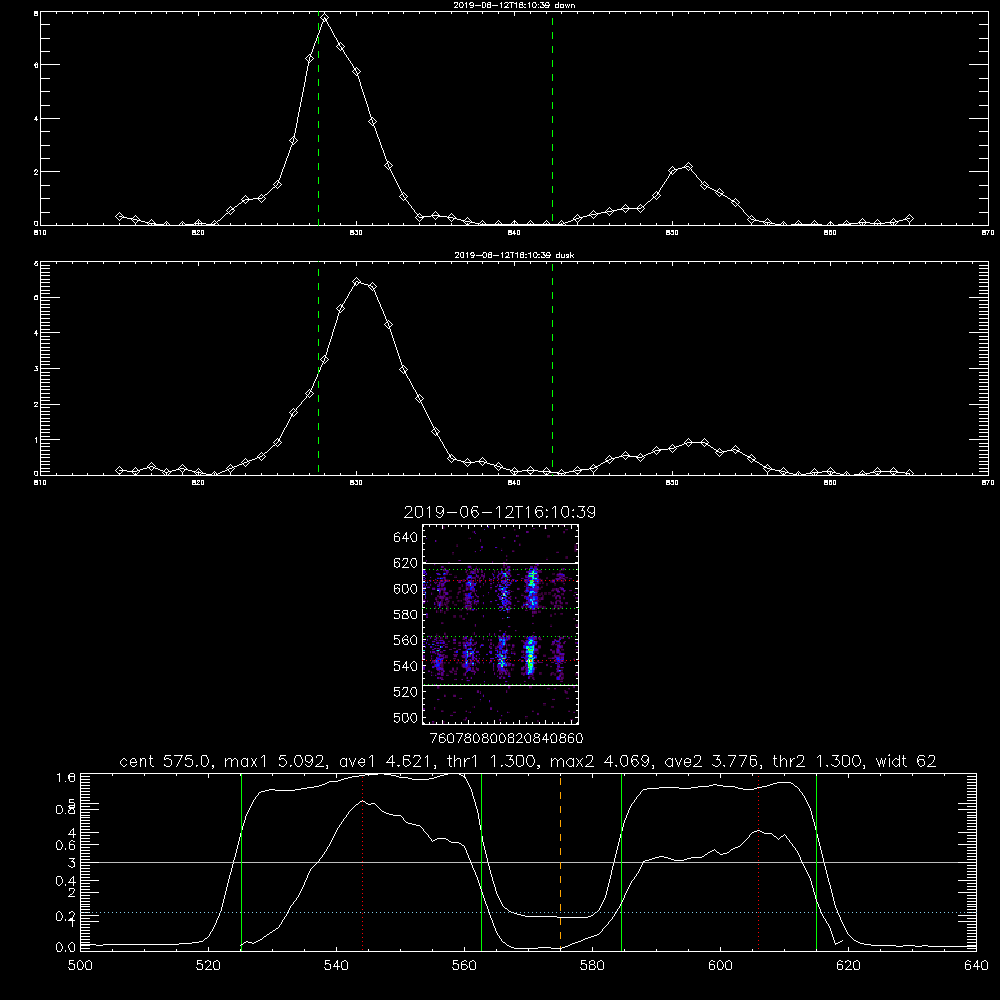1000x1000 pixels.
Task: Click the 640 x-axis label of bottom plot
Action: pyautogui.click(x=976, y=966)
